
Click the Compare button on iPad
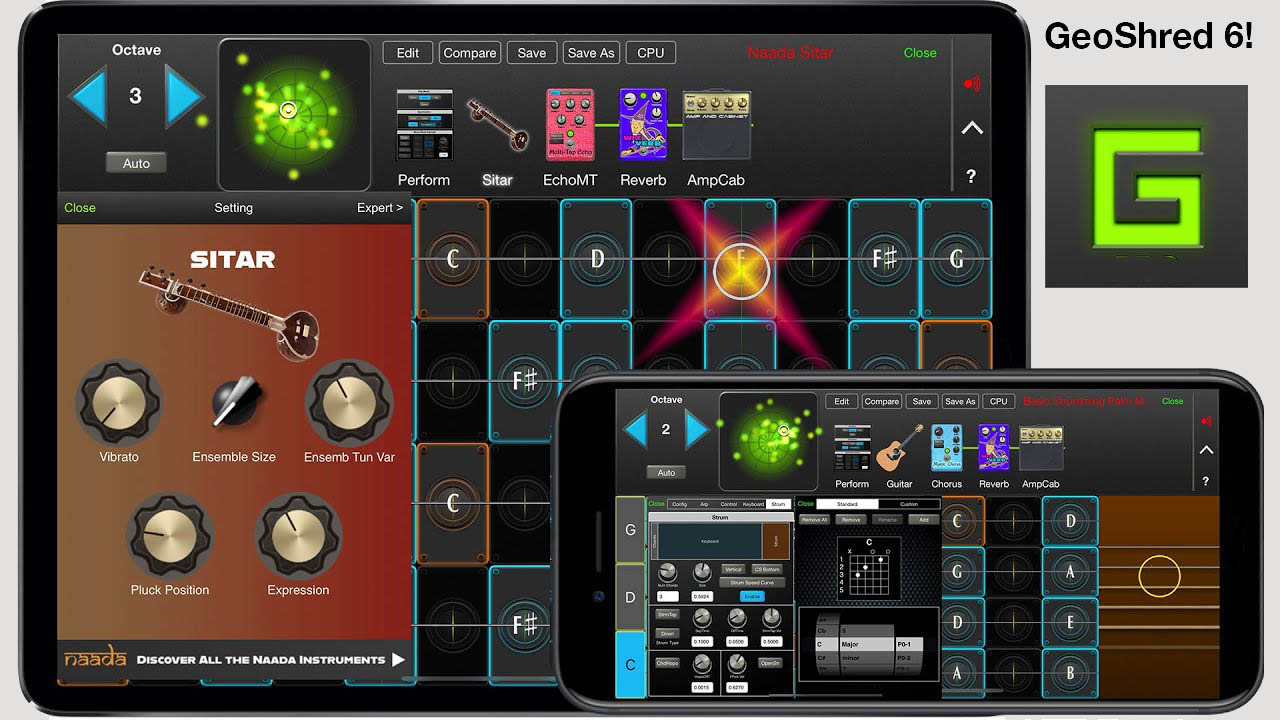pyautogui.click(x=470, y=53)
